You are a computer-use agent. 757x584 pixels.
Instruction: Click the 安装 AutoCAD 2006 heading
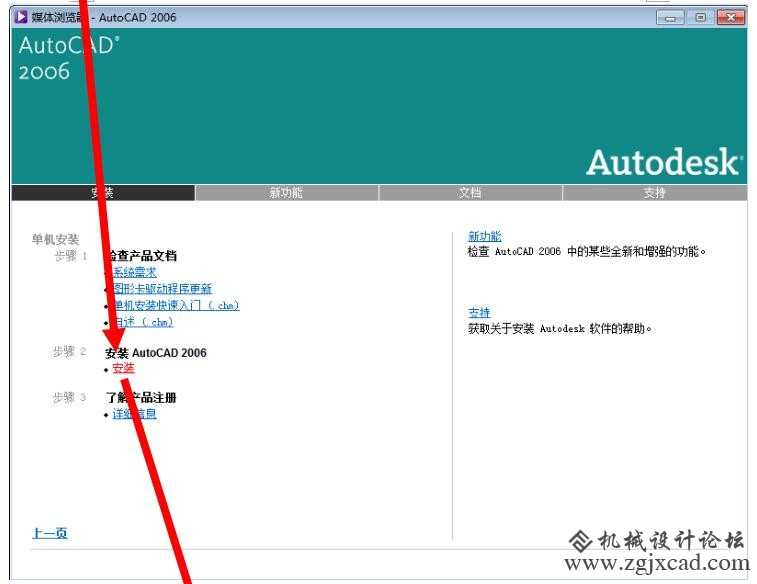tap(155, 353)
